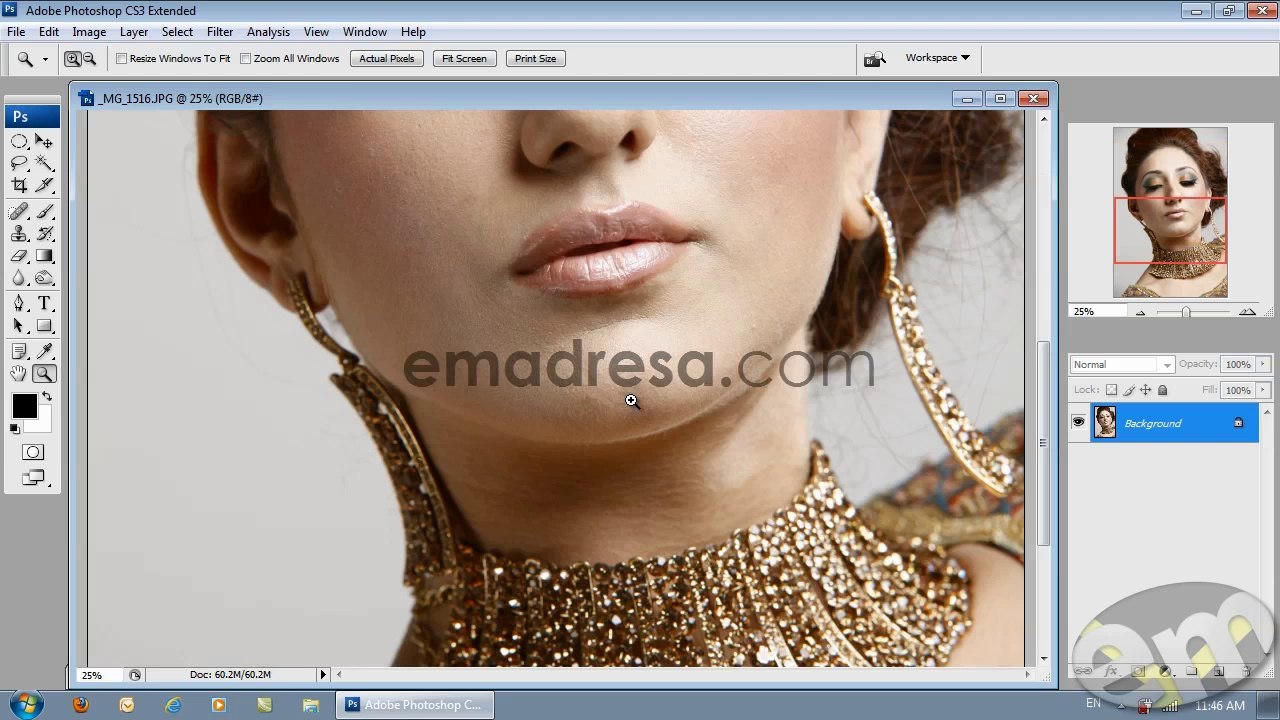Select the Clone Stamp tool
The height and width of the screenshot is (720, 1280).
[19, 234]
